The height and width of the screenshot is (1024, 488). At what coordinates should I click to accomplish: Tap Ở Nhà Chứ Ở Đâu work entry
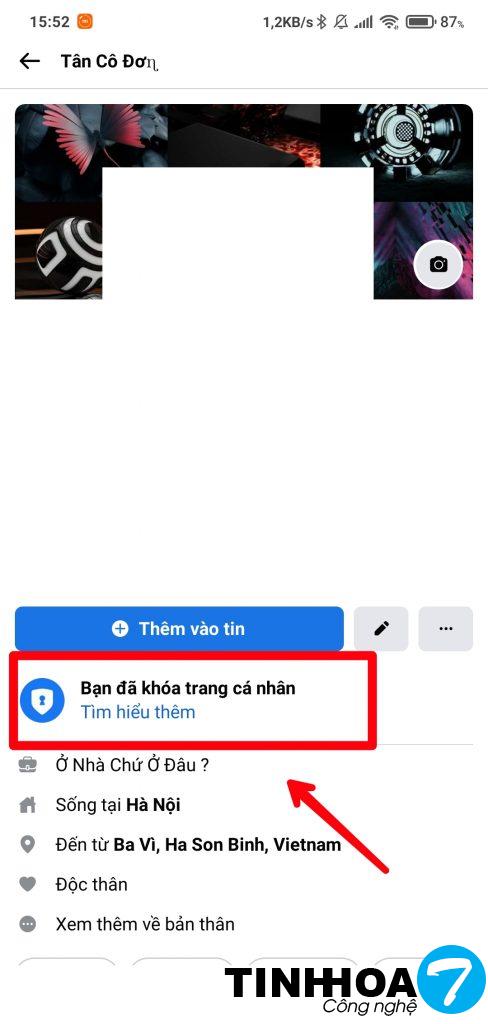pos(133,765)
